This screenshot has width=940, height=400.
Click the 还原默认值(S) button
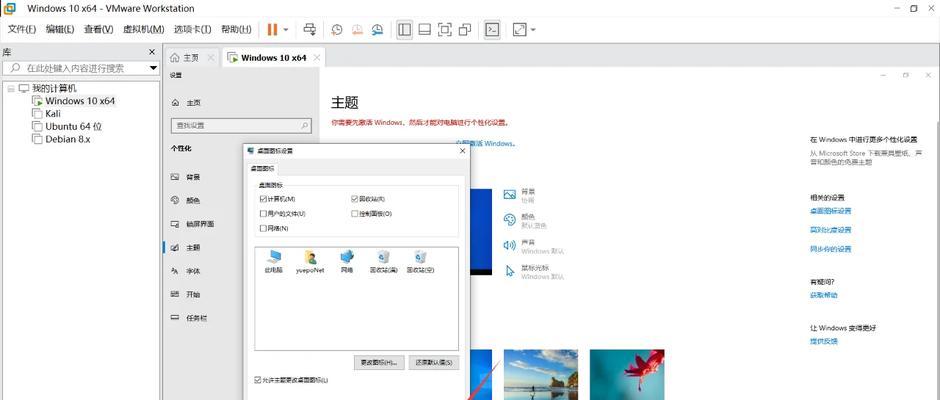[x=434, y=362]
